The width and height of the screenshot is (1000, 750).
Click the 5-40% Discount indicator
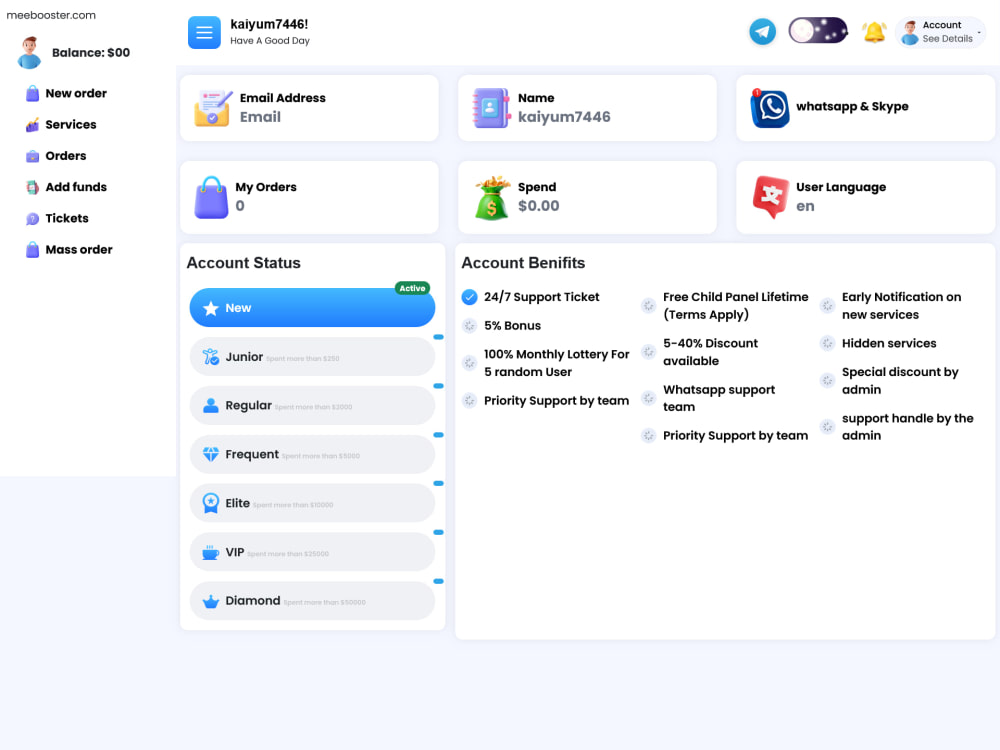pos(649,352)
